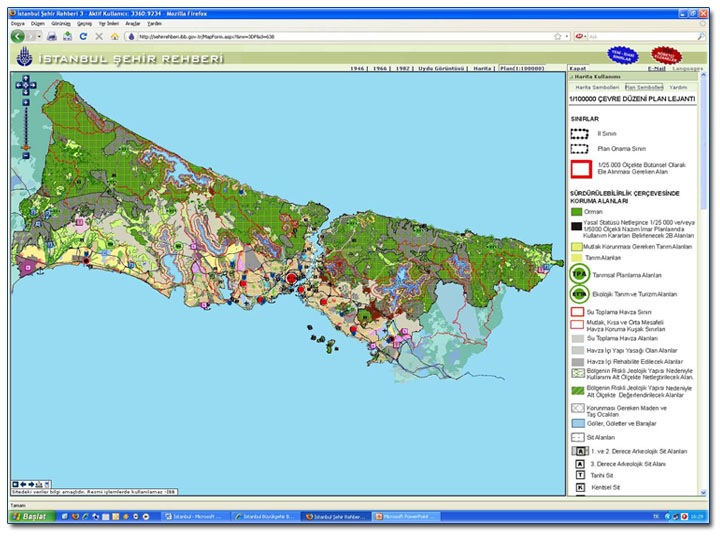Open the Geçmiş menu
720x536 pixels.
point(84,23)
